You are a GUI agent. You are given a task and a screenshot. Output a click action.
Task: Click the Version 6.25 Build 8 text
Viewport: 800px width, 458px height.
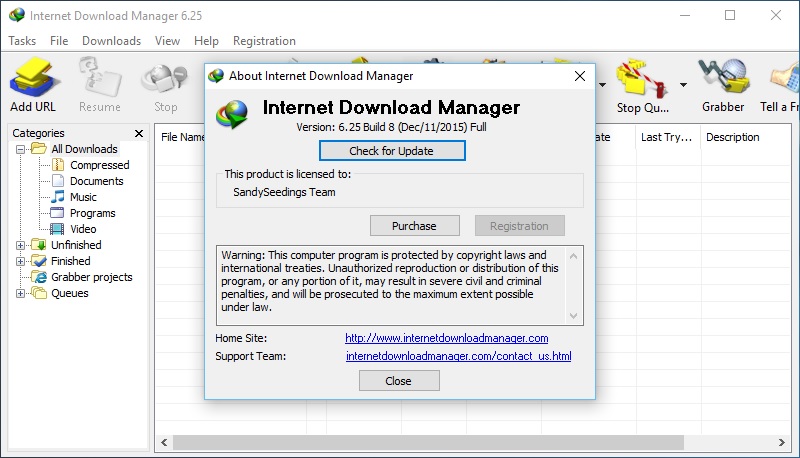[391, 127]
